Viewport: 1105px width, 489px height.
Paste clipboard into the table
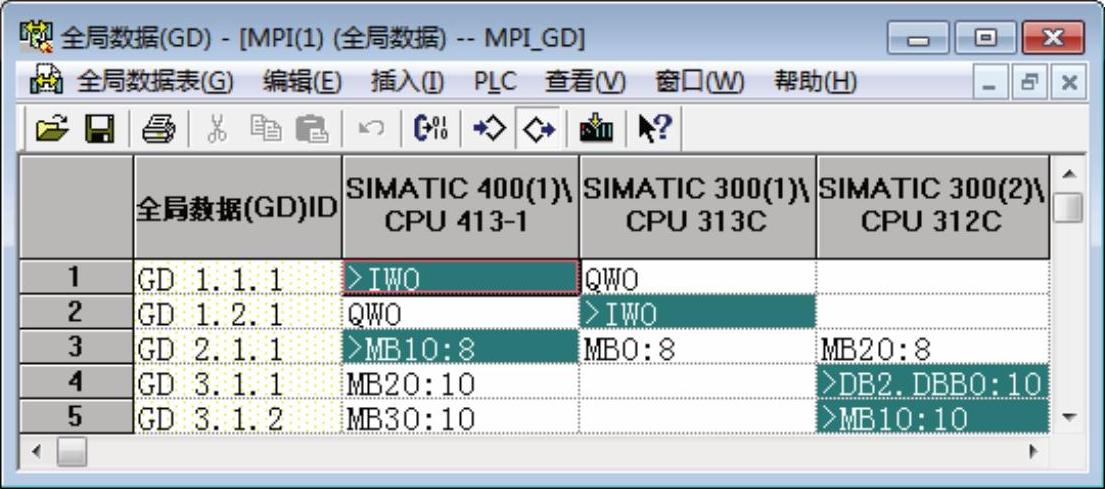[x=312, y=129]
